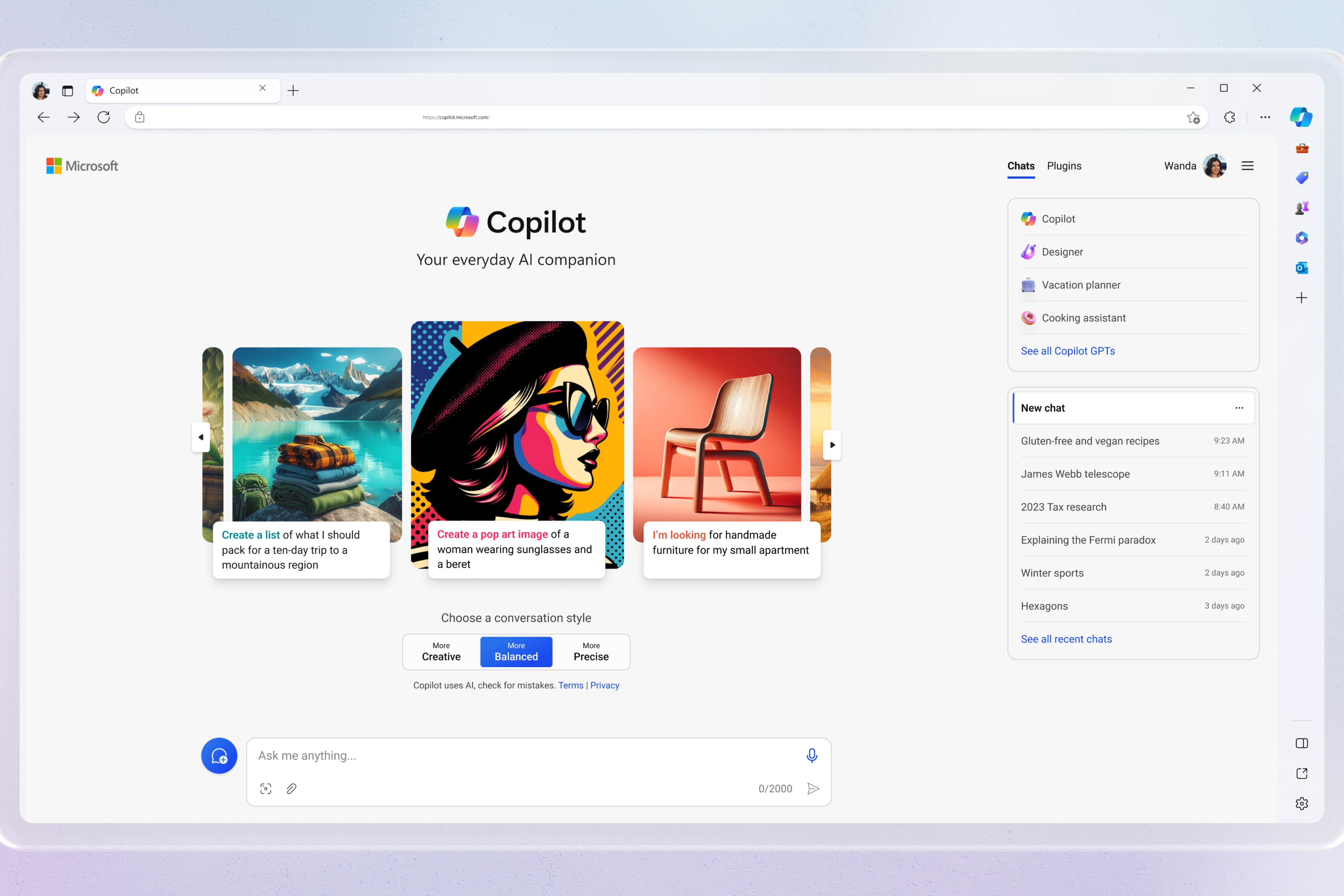This screenshot has width=1344, height=896.
Task: Click the refresh/sweep icon left of paperclip
Action: click(265, 789)
